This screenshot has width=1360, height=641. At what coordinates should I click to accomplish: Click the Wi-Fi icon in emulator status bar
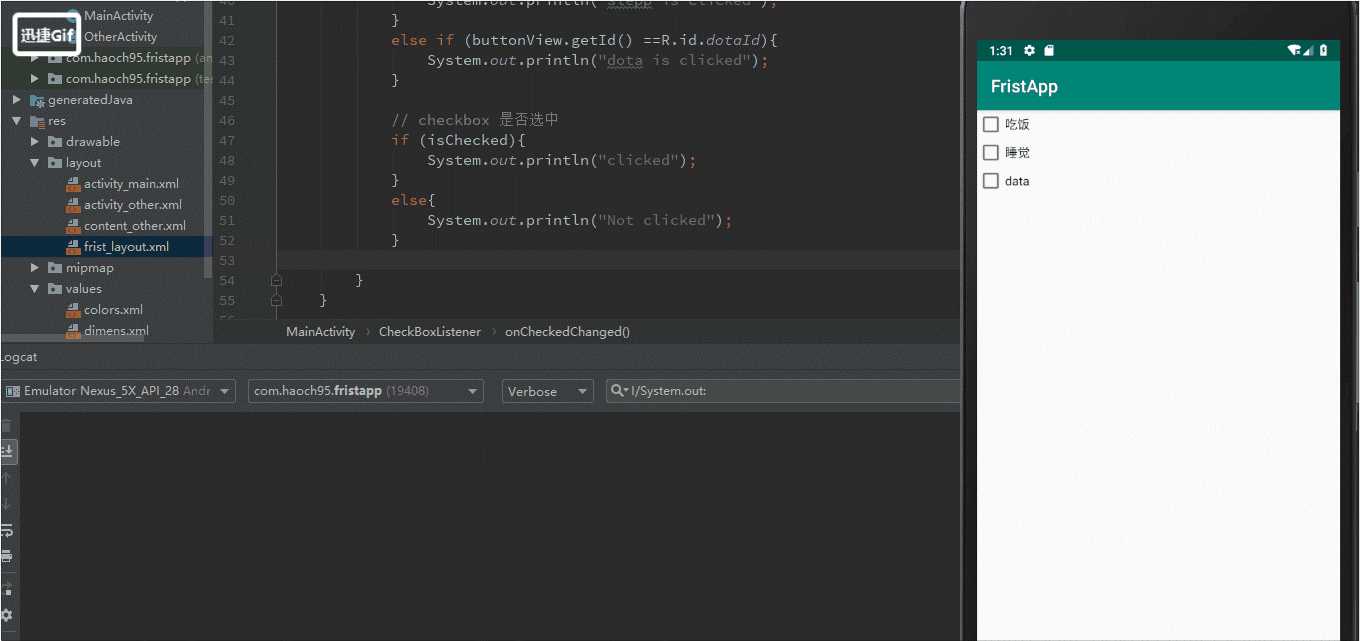(x=1294, y=51)
